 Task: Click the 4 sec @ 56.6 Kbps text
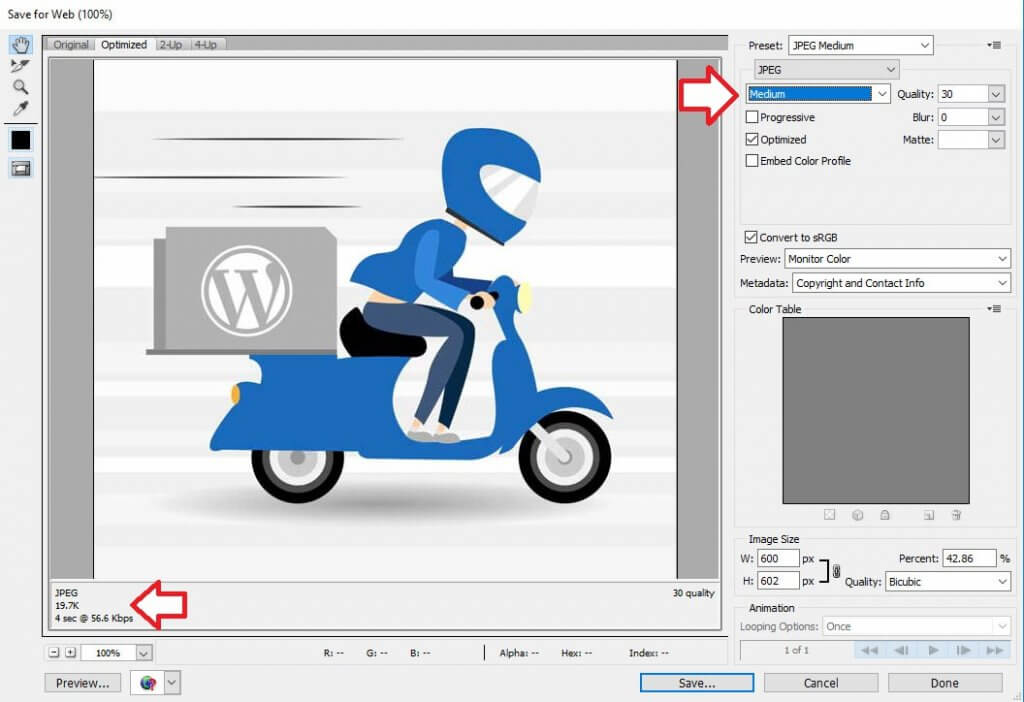click(94, 618)
